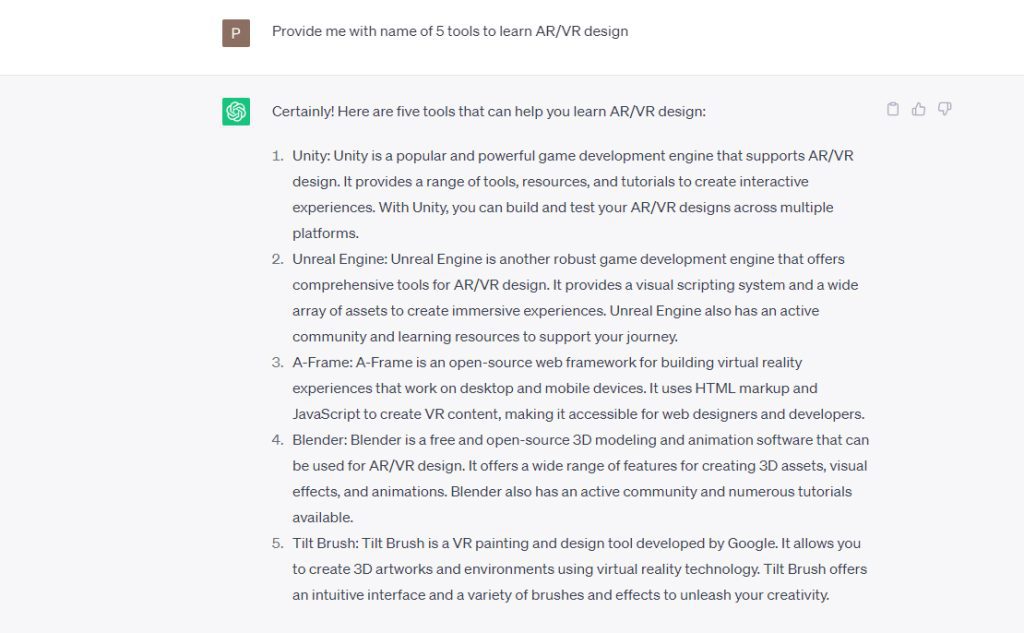This screenshot has height=633, width=1024.
Task: Click list number 4 beside Blender
Action: pos(278,440)
